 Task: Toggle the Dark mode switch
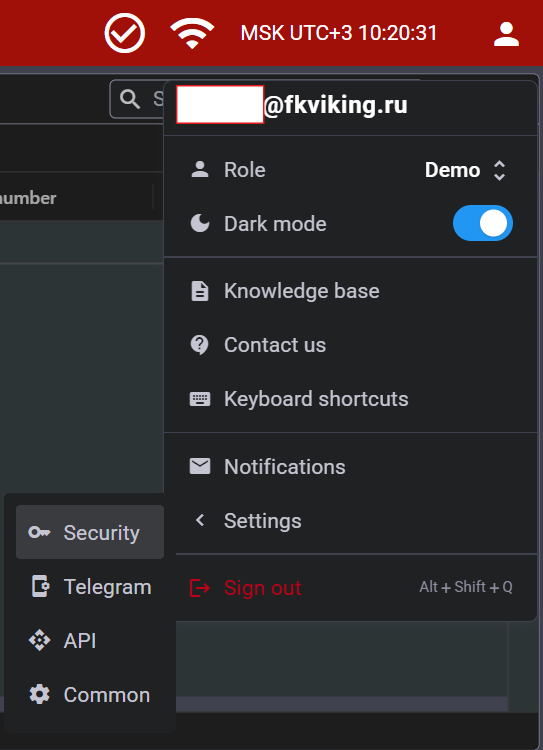(483, 223)
